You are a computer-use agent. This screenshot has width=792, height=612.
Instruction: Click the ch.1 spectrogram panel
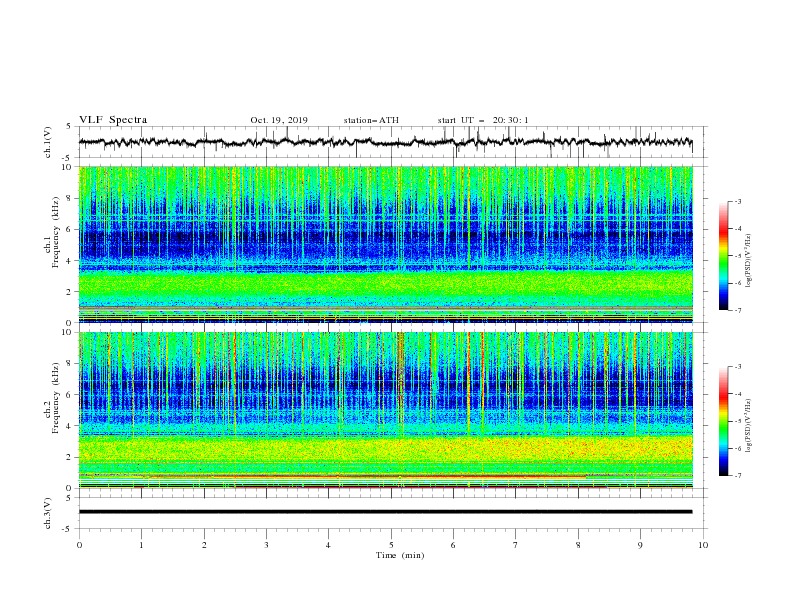pos(385,244)
